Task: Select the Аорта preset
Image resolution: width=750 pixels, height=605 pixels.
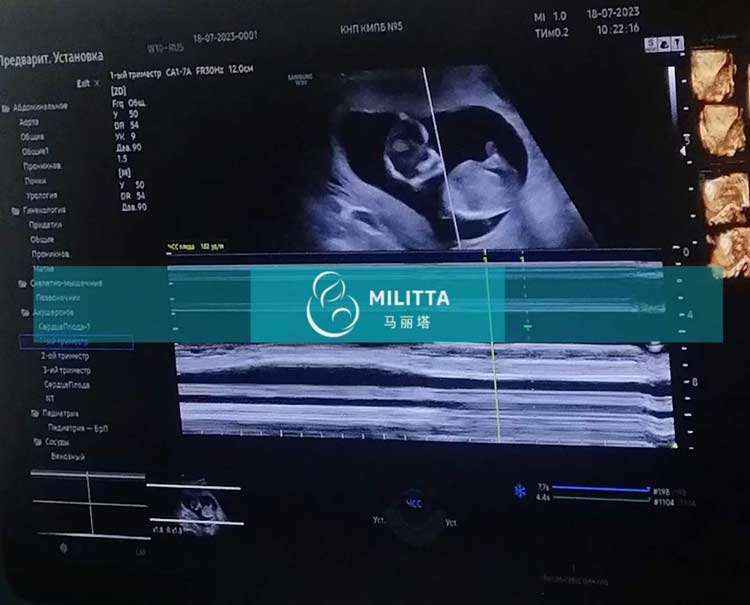Action: tap(29, 122)
